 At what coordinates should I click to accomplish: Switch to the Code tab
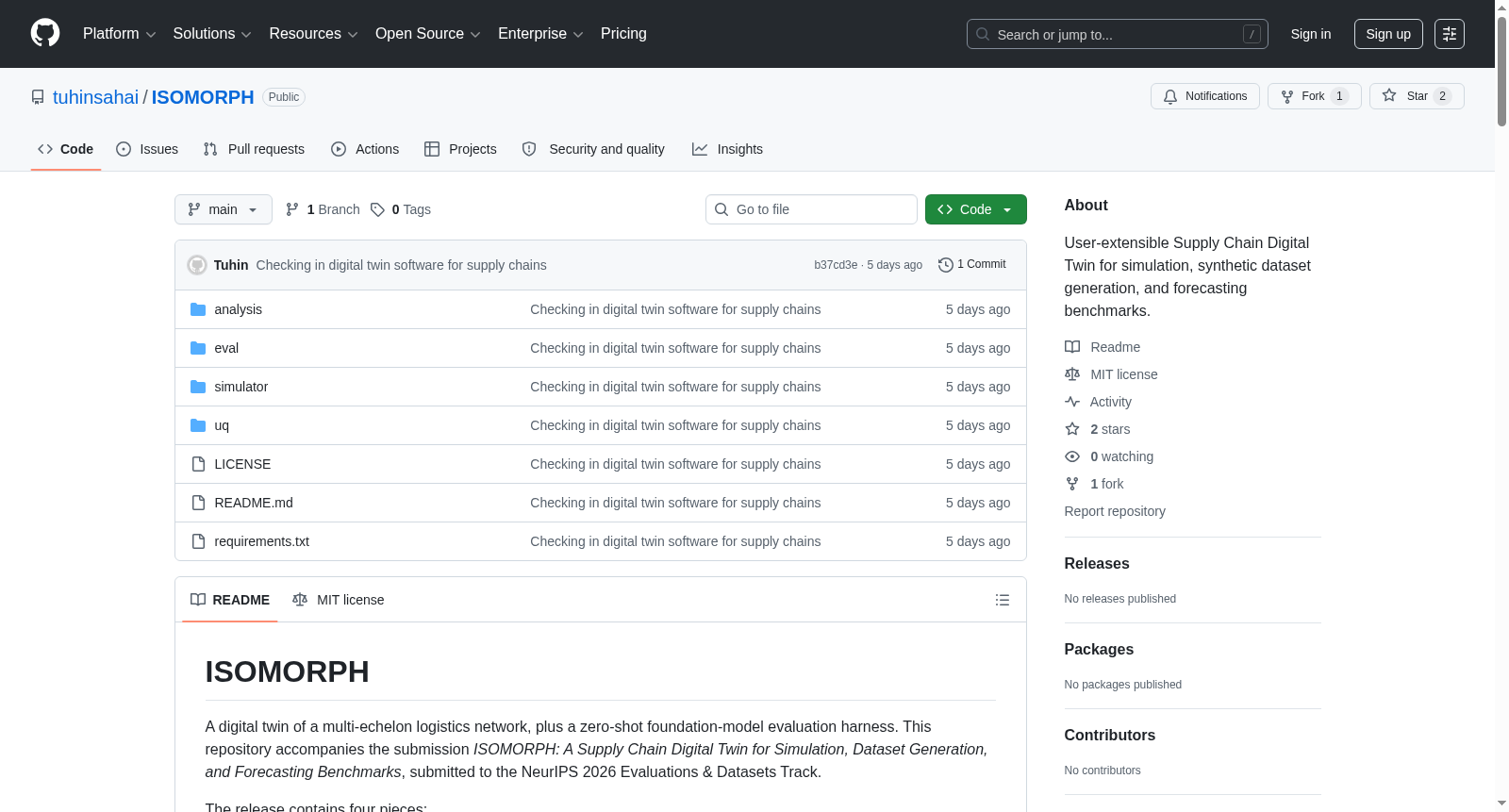(66, 149)
